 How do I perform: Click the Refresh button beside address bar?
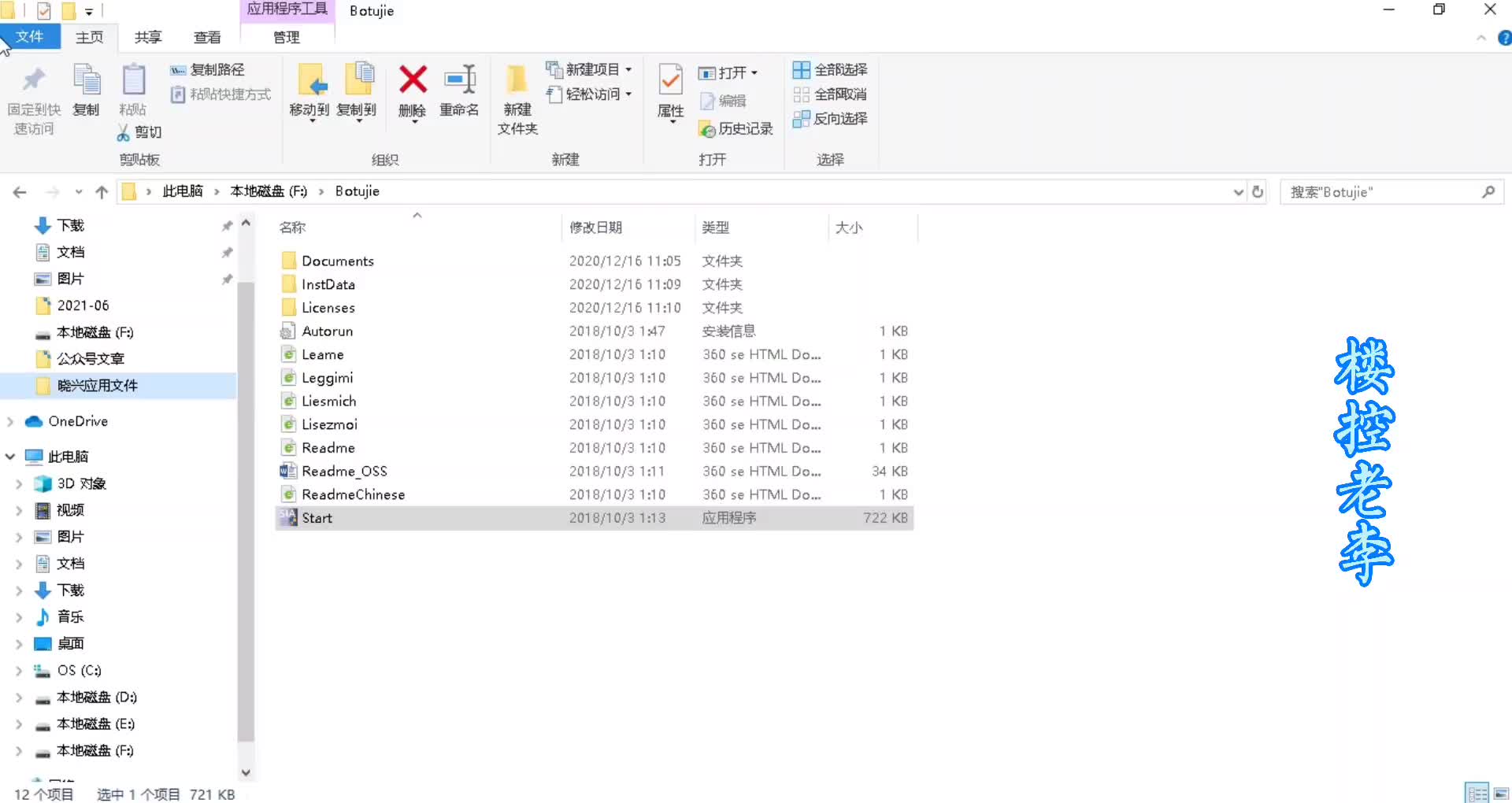[x=1258, y=192]
